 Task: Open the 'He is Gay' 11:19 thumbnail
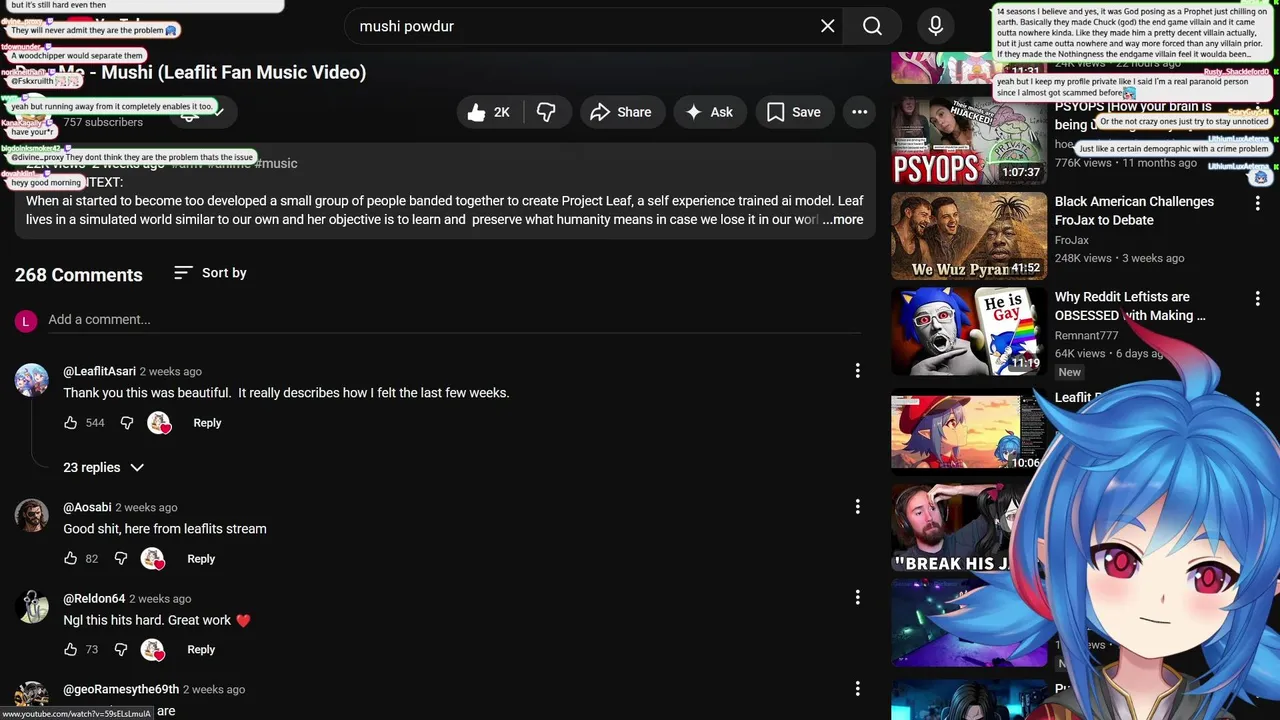(969, 331)
